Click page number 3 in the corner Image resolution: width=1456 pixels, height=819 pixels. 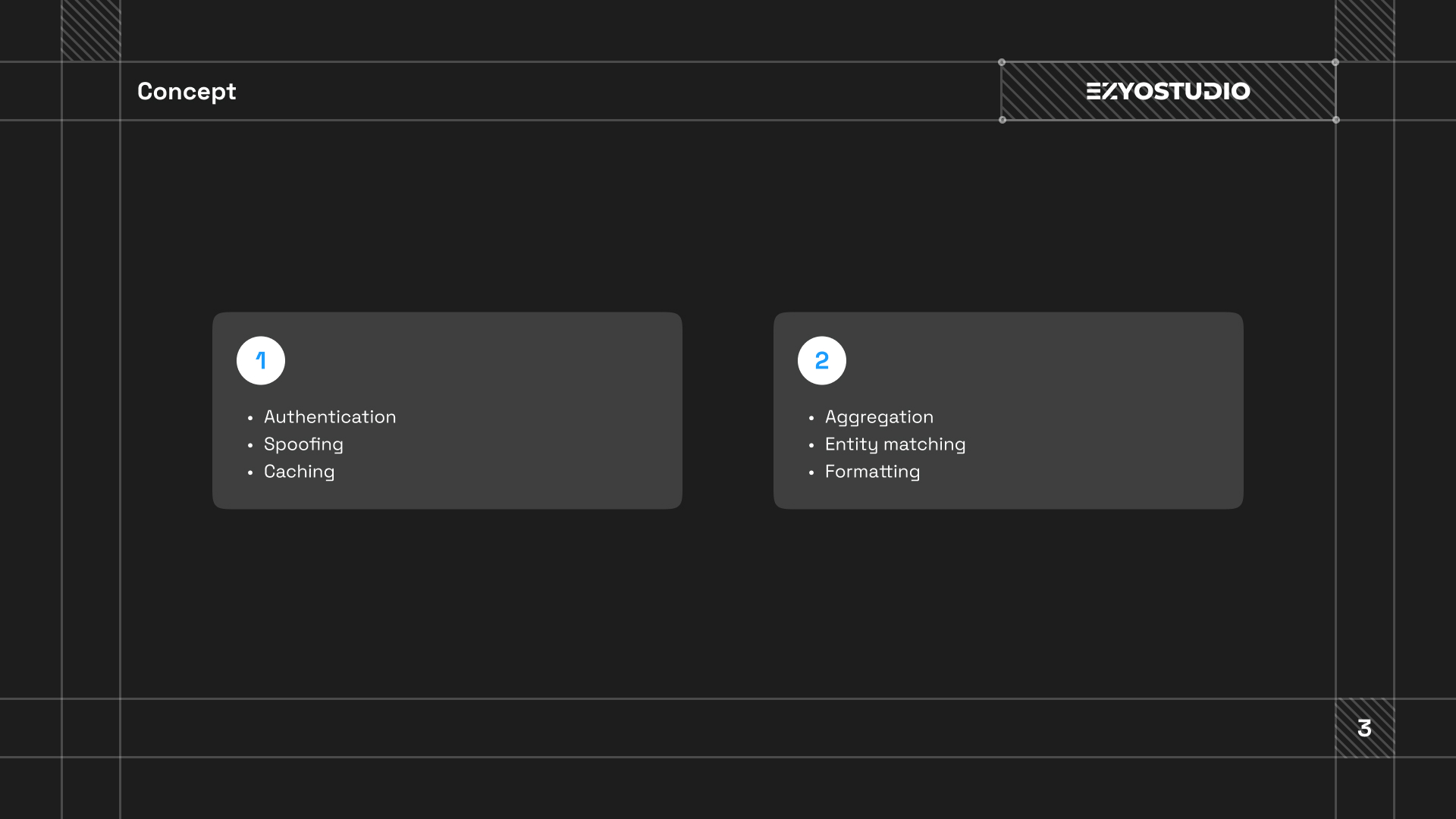pos(1365,728)
